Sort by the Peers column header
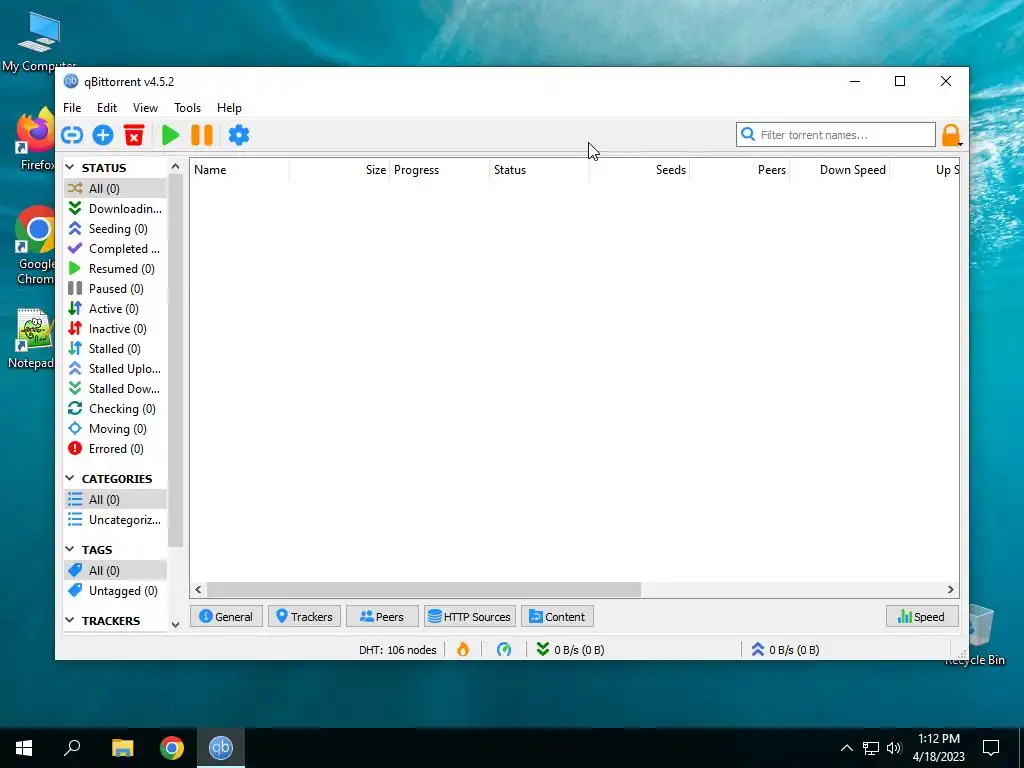 (739, 170)
